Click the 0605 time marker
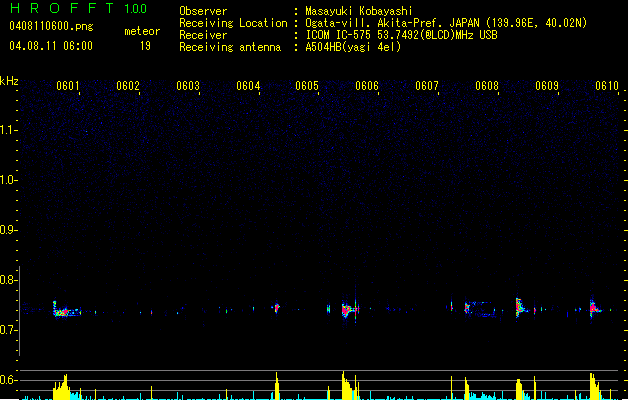The image size is (629, 400). coord(307,86)
